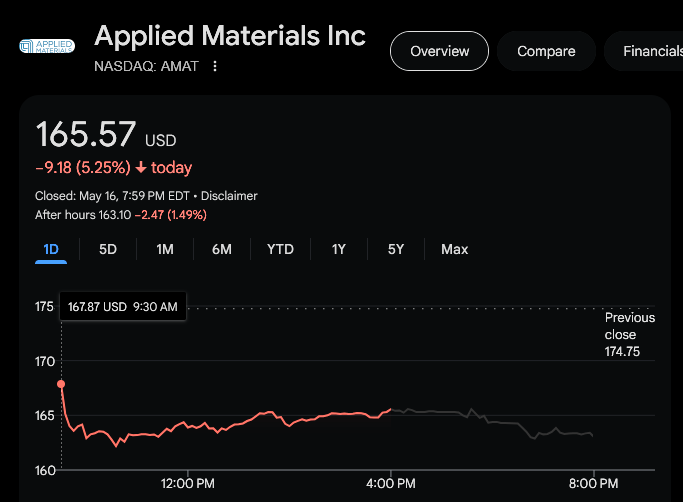
Task: Click the 165.57 price value
Action: pos(85,134)
